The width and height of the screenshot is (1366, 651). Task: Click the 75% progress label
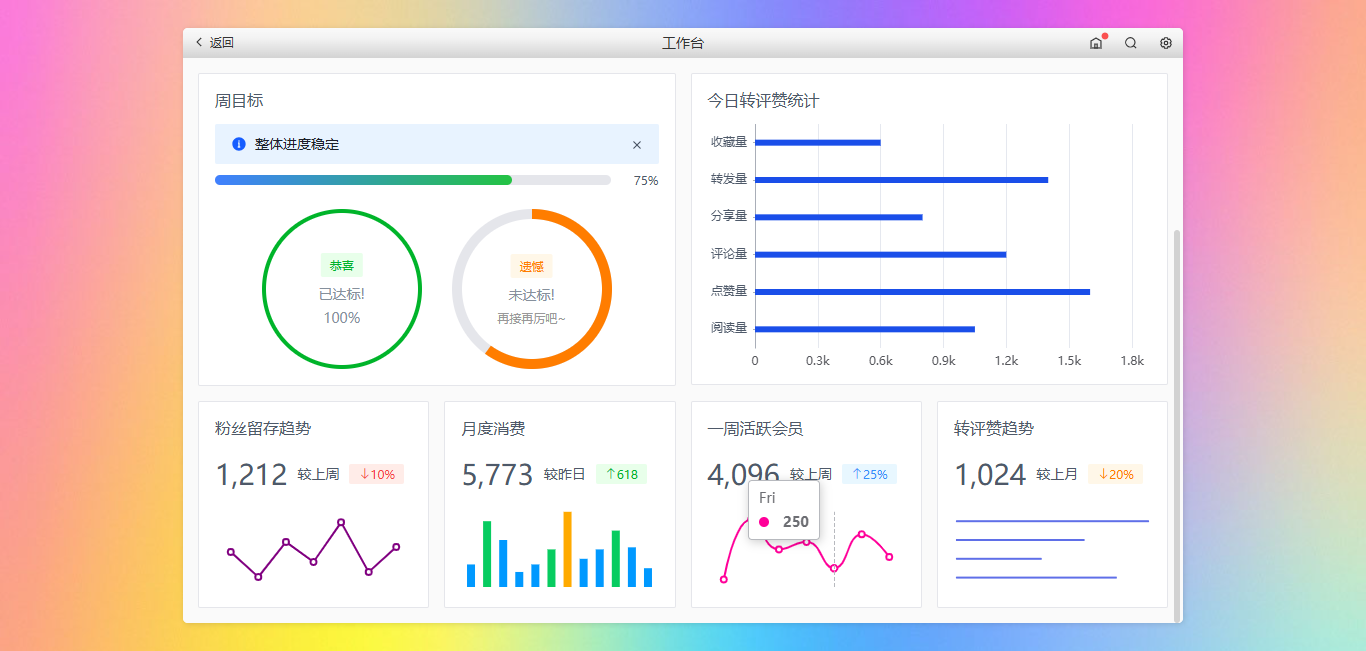pos(646,181)
